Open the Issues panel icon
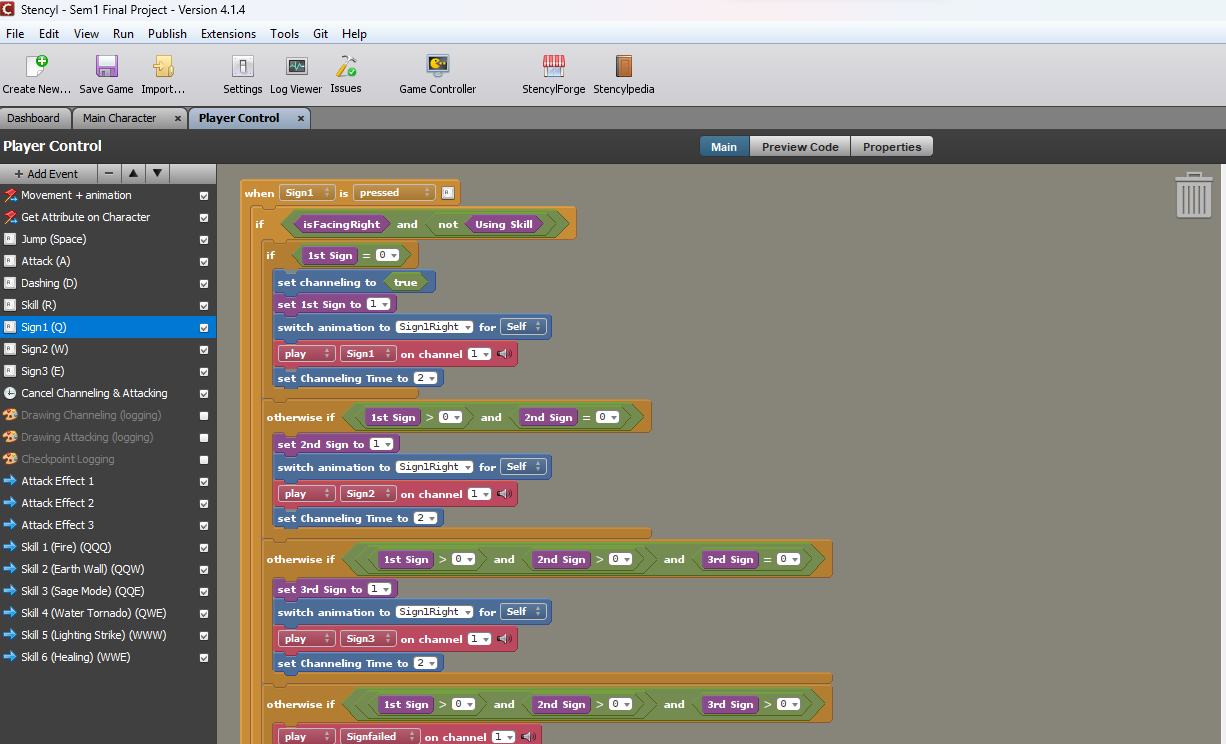The image size is (1226, 744). point(346,67)
